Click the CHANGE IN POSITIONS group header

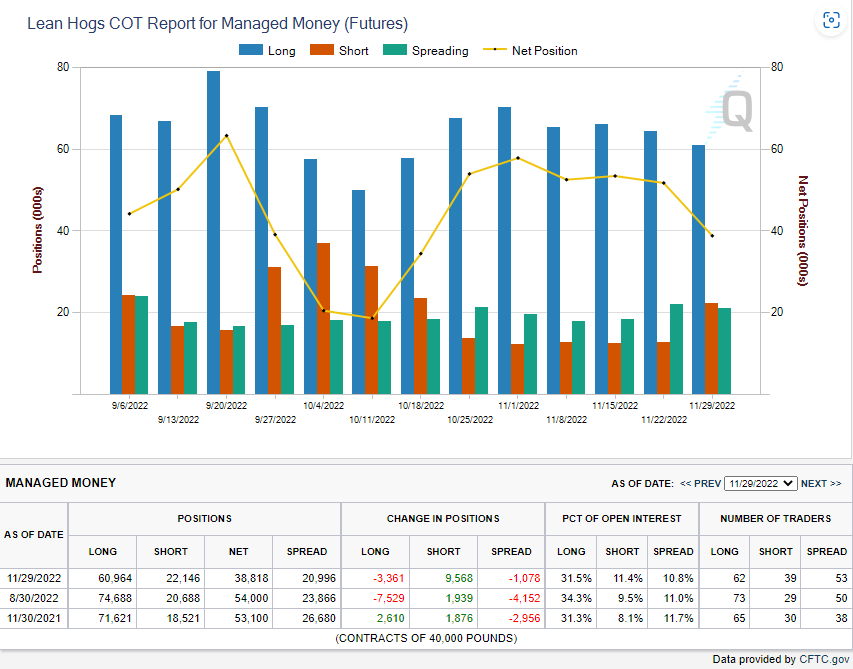pyautogui.click(x=443, y=519)
